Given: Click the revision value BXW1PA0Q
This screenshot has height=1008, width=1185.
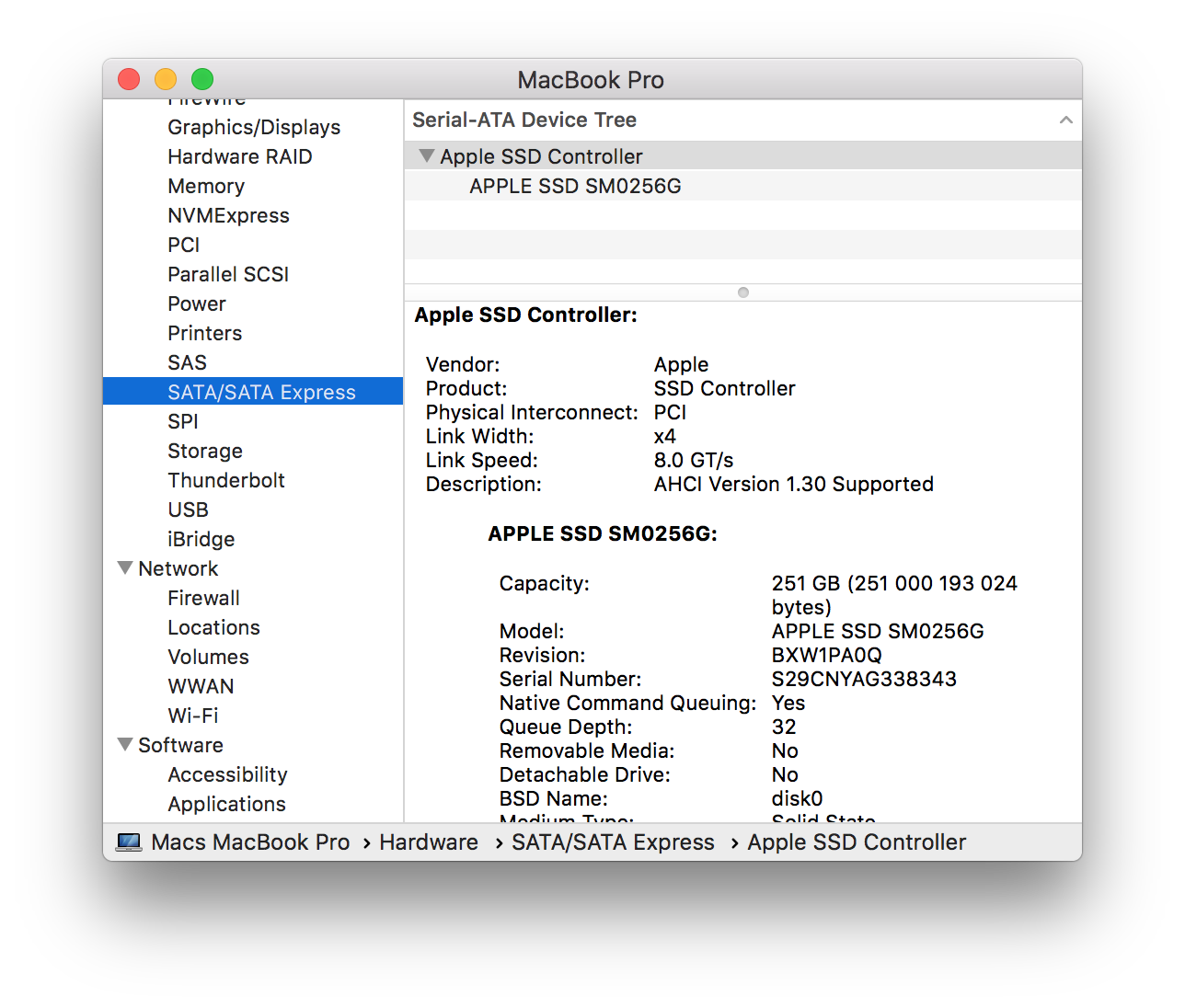Looking at the screenshot, I should point(827,655).
